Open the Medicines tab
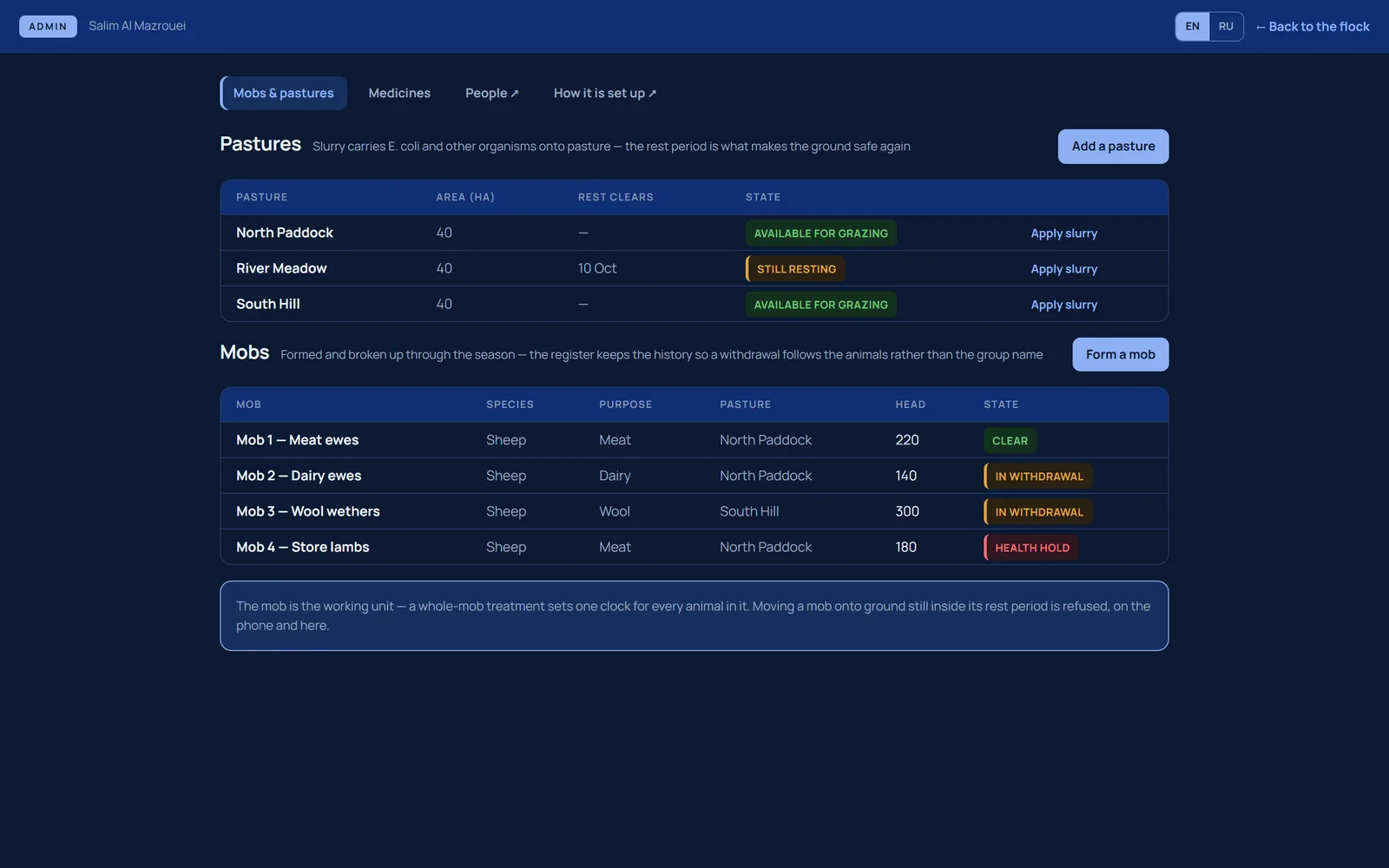Viewport: 1389px width, 868px height. [399, 93]
